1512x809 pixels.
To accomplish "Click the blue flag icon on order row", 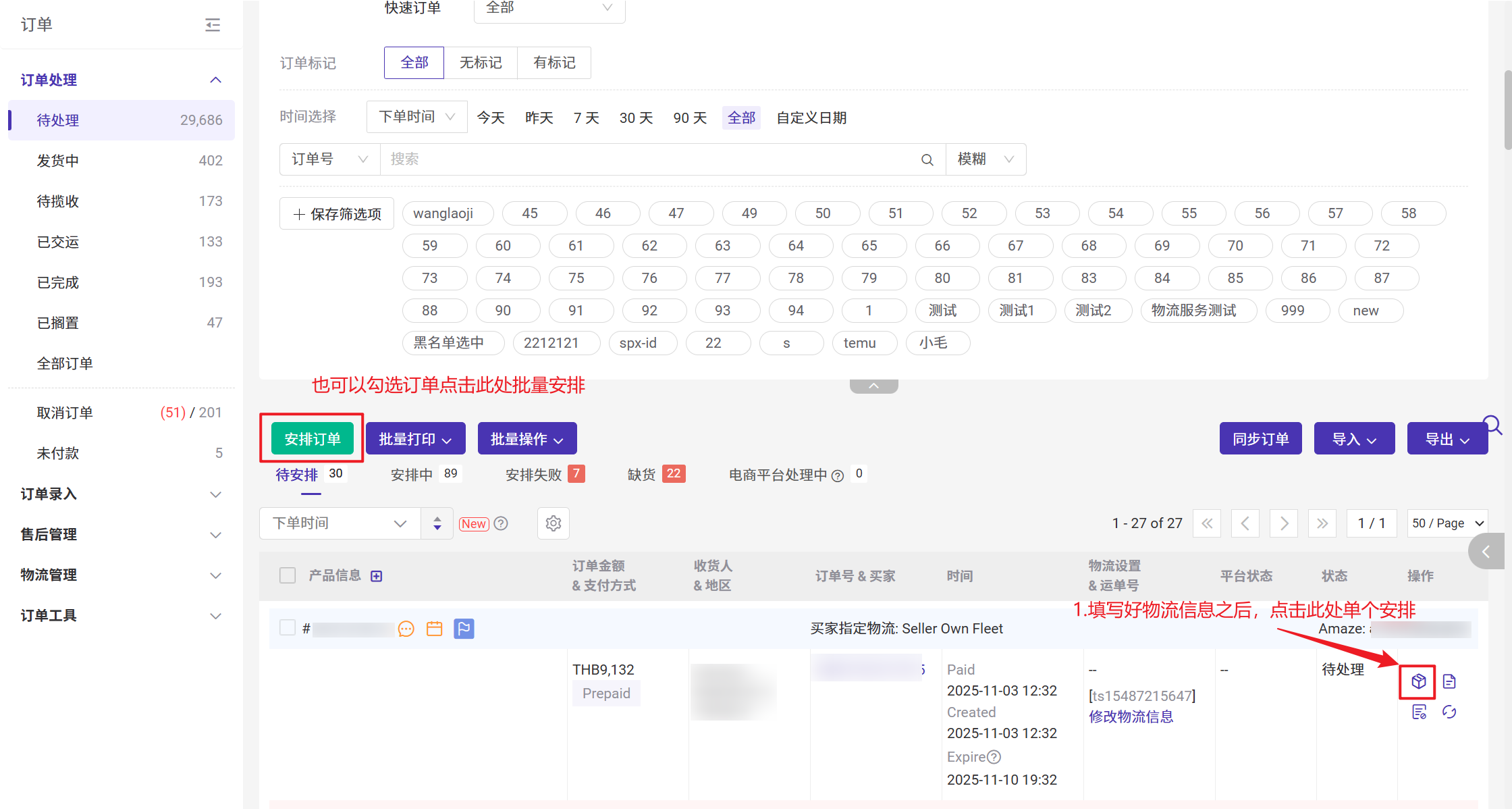I will point(464,629).
